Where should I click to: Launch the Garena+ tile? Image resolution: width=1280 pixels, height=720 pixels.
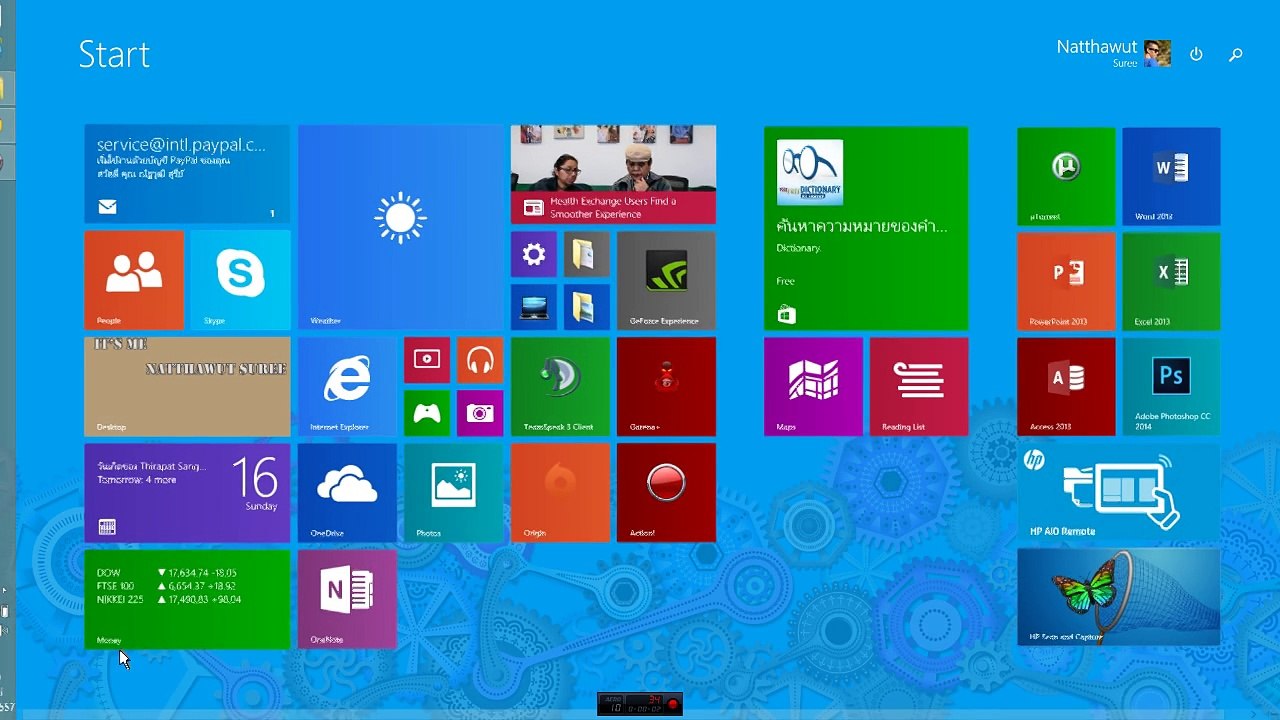click(666, 386)
